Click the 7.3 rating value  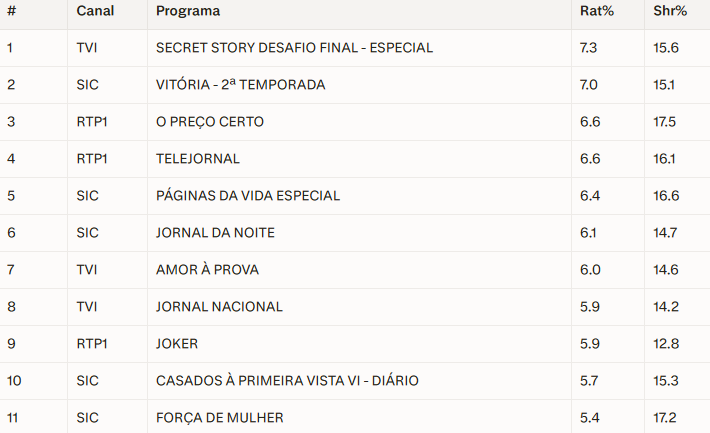coord(588,48)
